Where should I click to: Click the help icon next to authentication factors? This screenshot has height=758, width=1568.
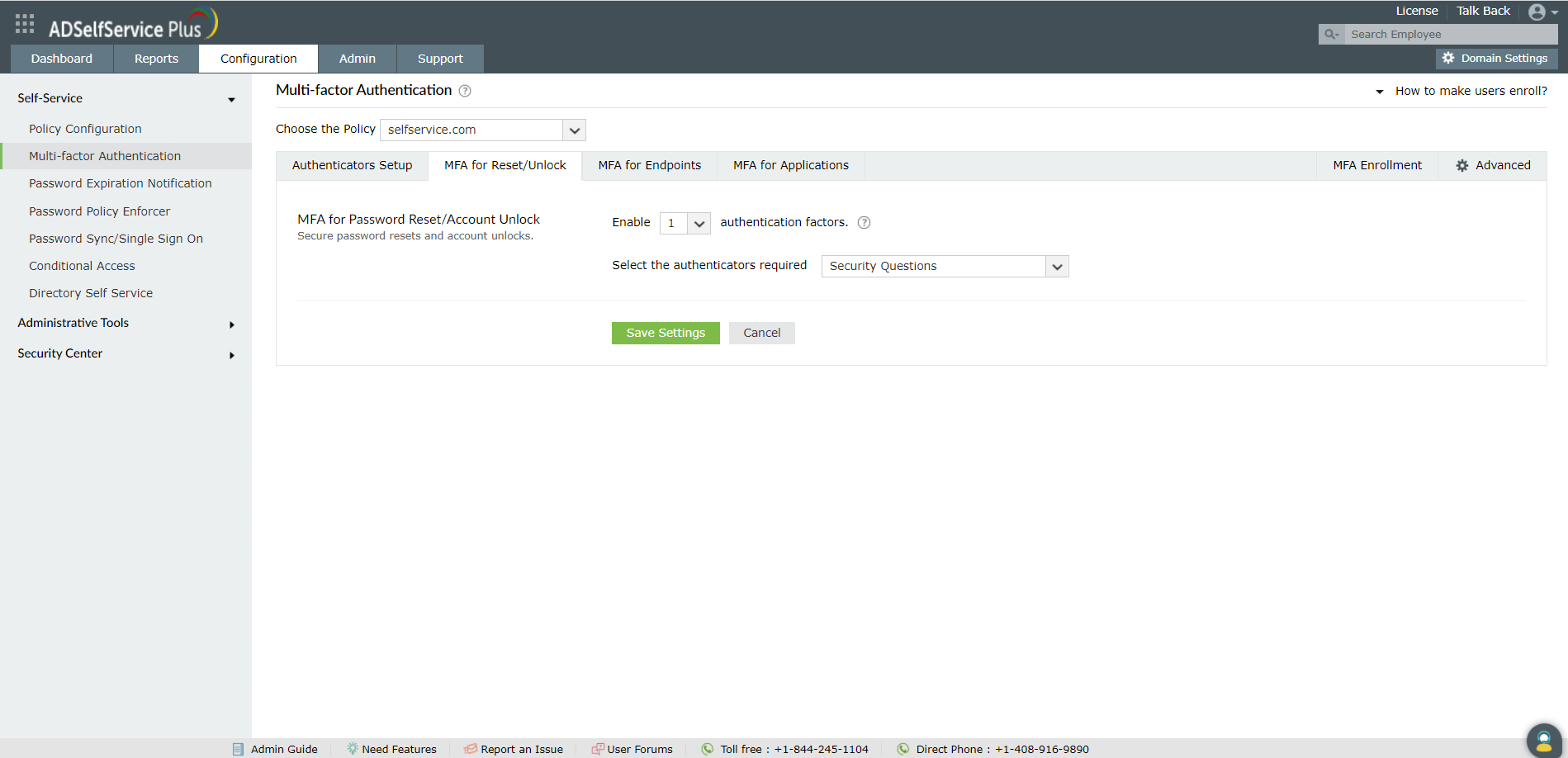point(864,222)
